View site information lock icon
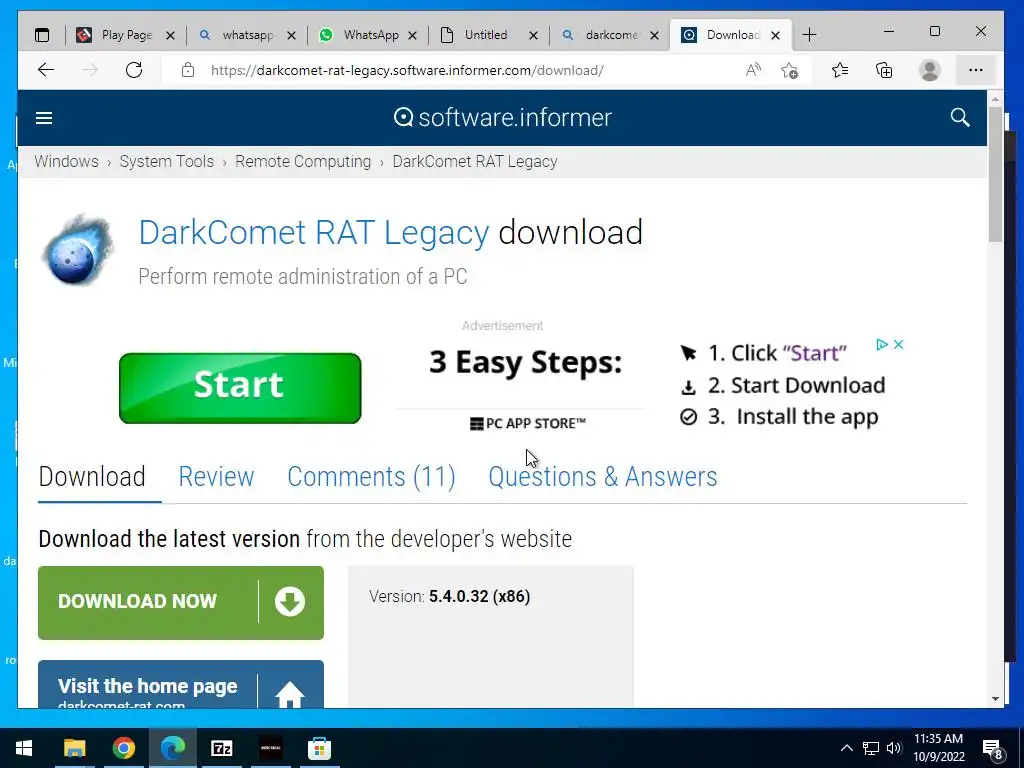 pos(188,70)
